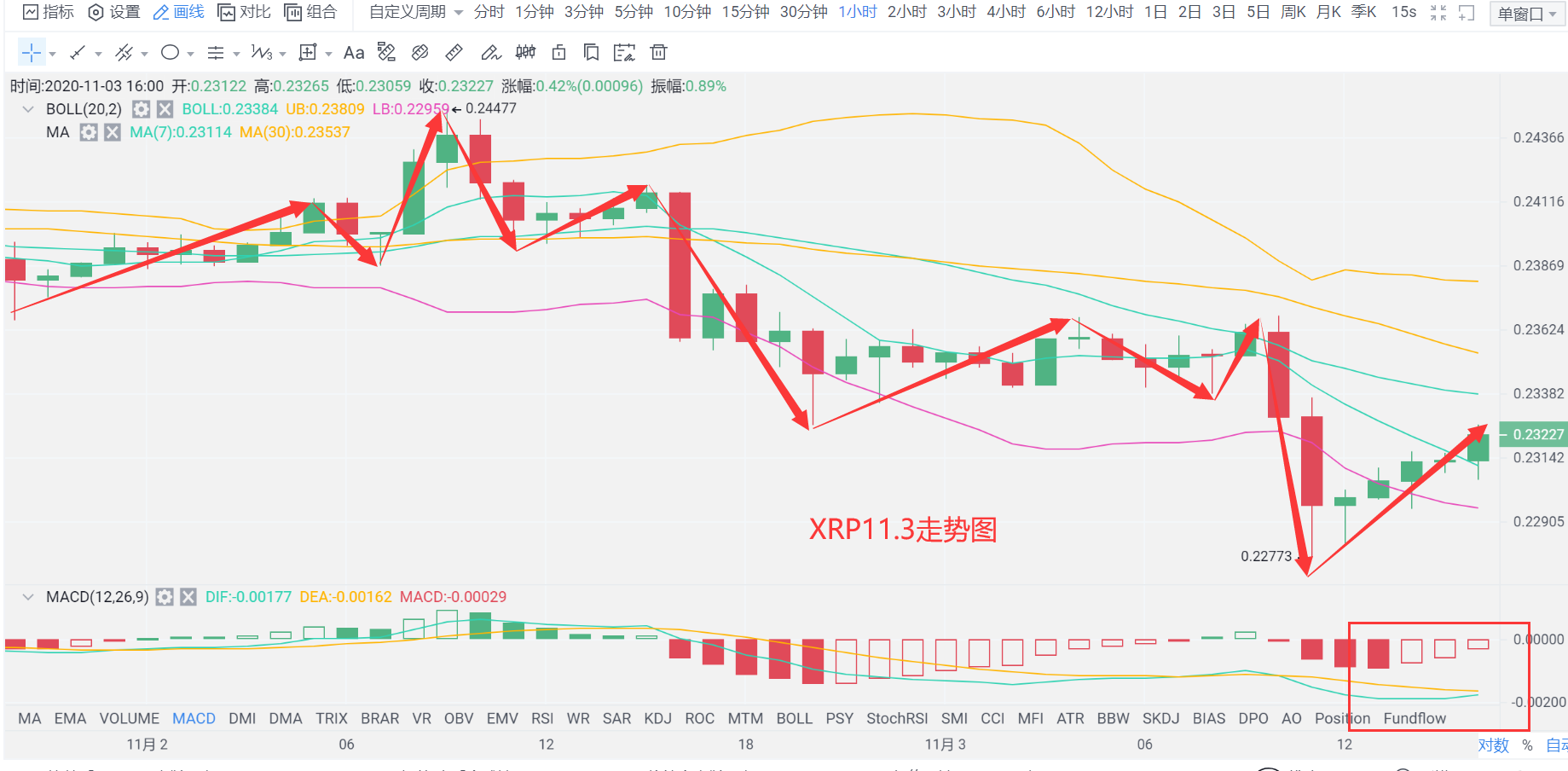Select the trend line drawing tool
This screenshot has height=771, width=1568.
[78, 53]
